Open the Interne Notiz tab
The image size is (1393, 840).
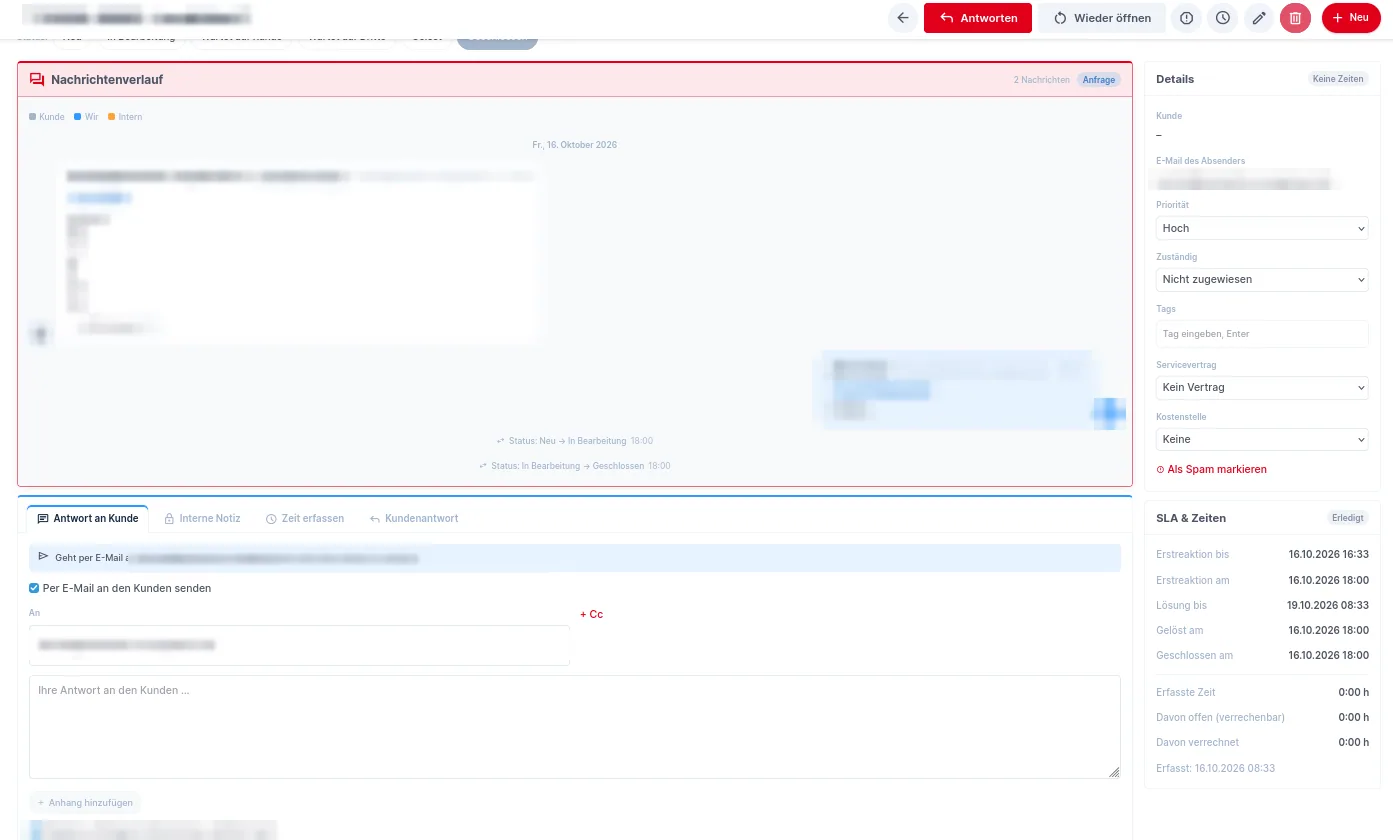tap(202, 518)
